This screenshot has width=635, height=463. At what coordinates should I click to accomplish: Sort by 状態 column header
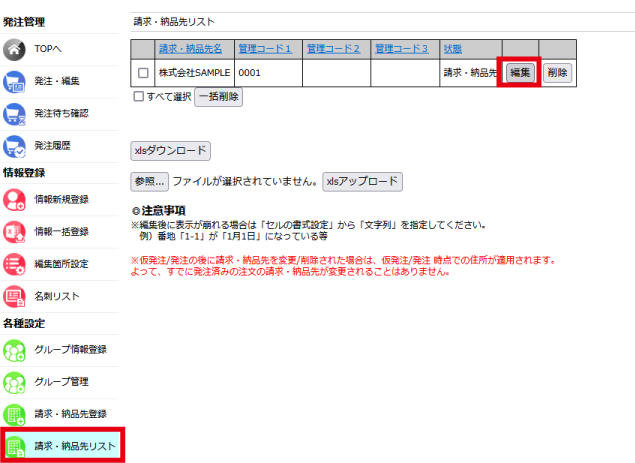click(x=452, y=49)
